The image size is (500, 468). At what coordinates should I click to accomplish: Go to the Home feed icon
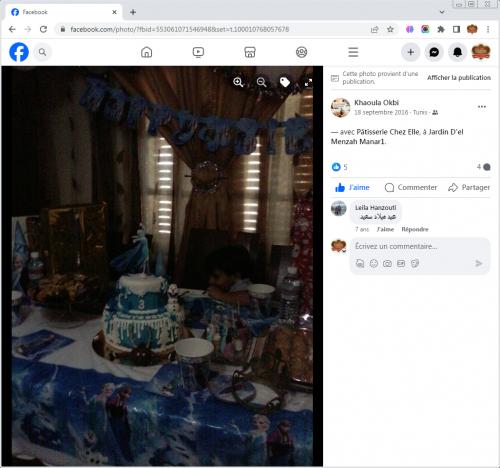[x=146, y=52]
